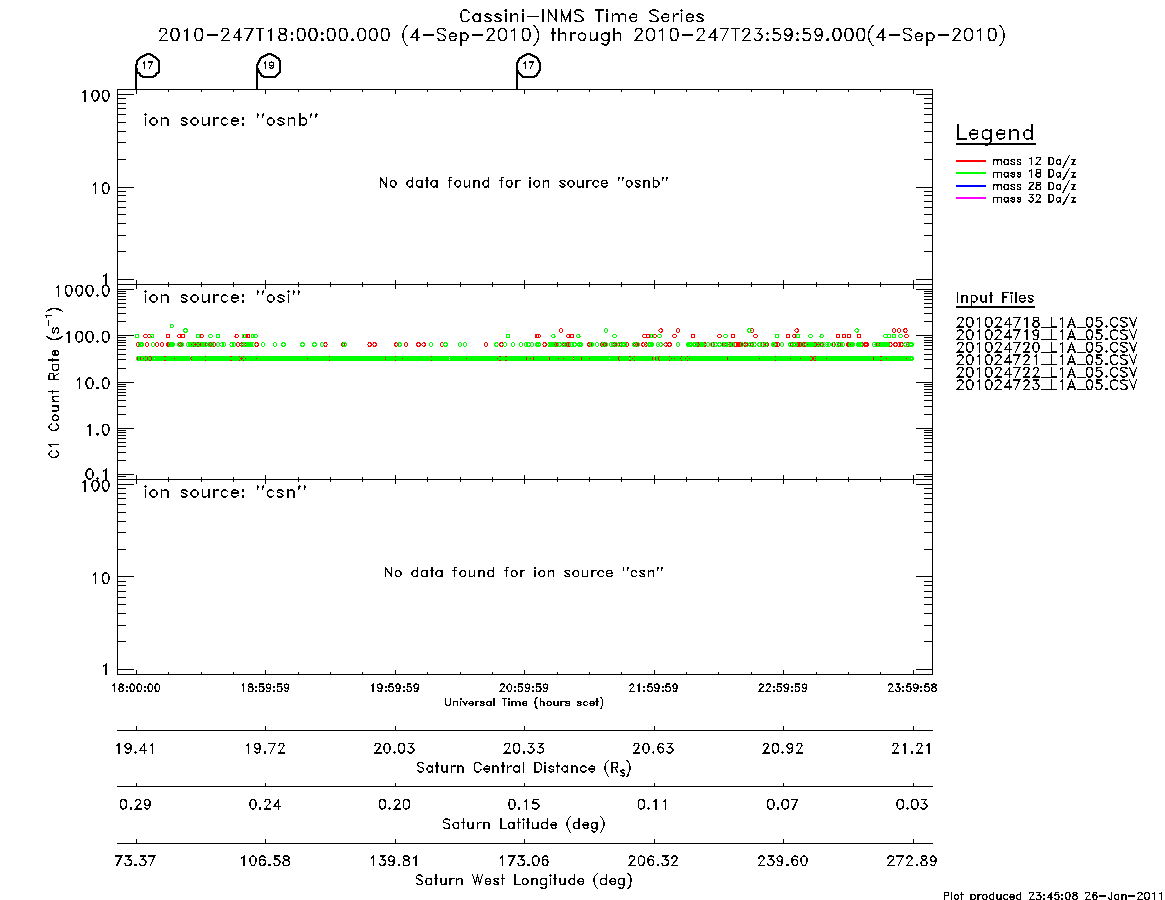Click the 20:59:59 time axis tick label
Image resolution: width=1165 pixels, height=900 pixels.
(x=524, y=688)
